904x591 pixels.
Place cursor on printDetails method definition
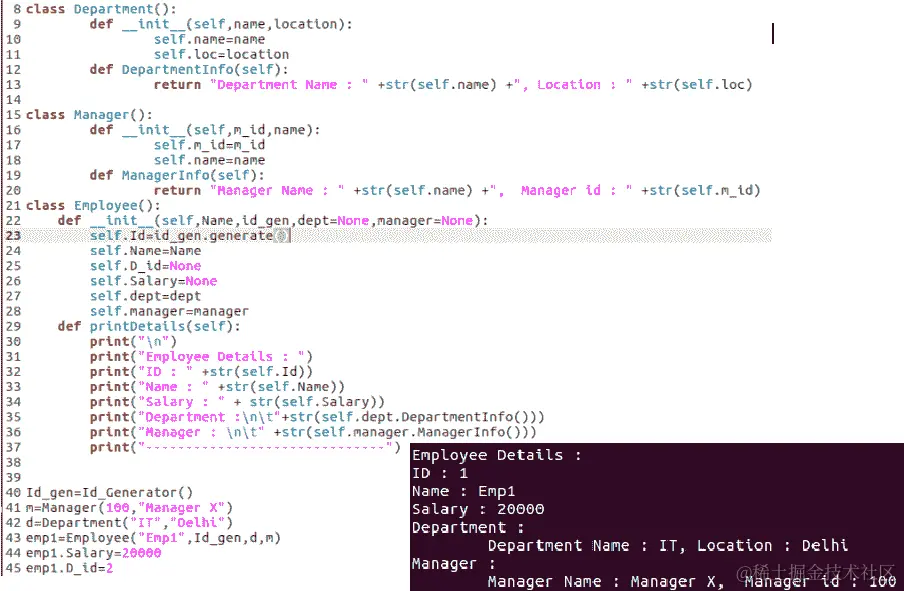coord(149,326)
